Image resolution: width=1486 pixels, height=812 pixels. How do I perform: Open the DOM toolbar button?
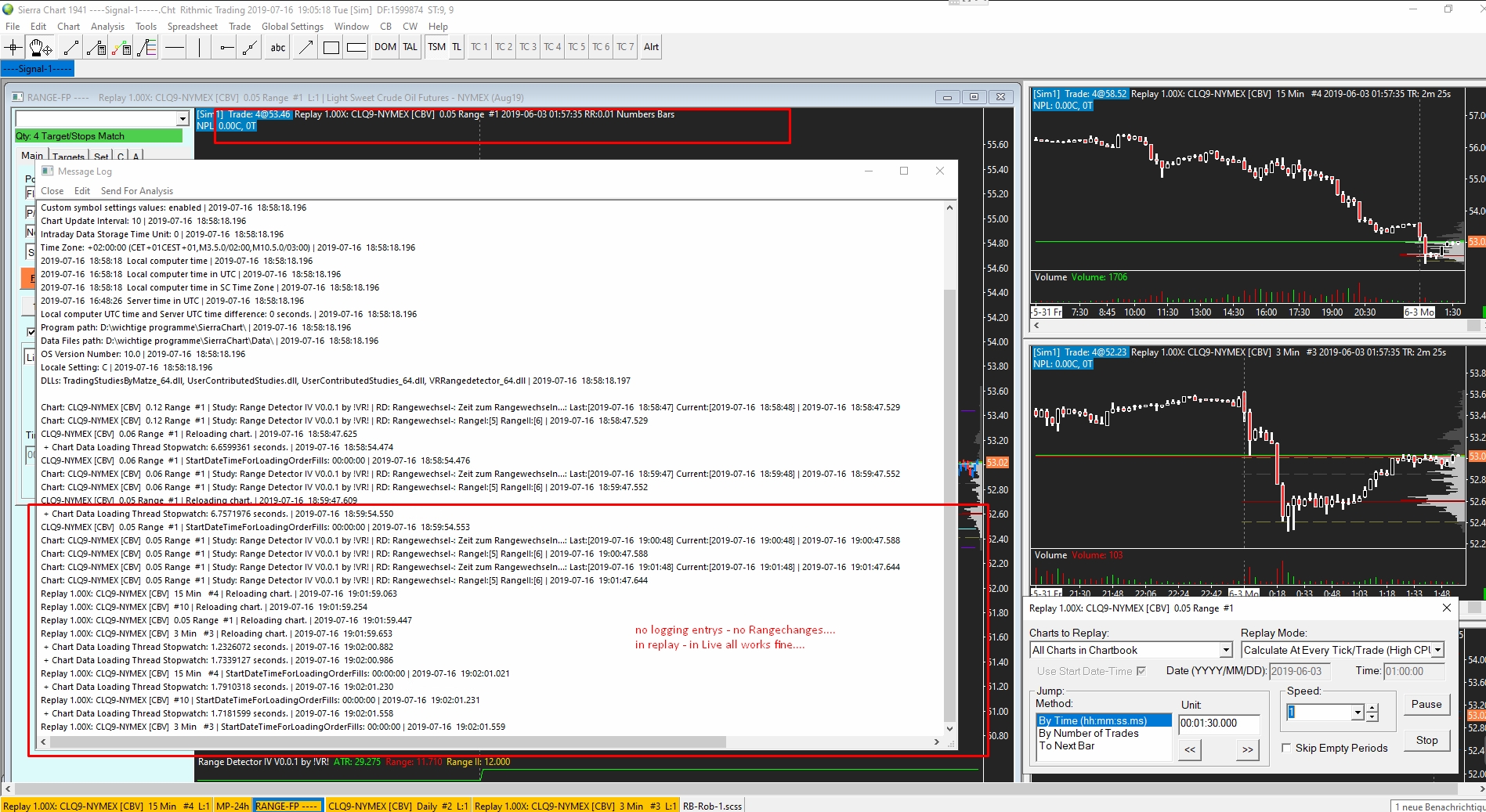click(385, 47)
